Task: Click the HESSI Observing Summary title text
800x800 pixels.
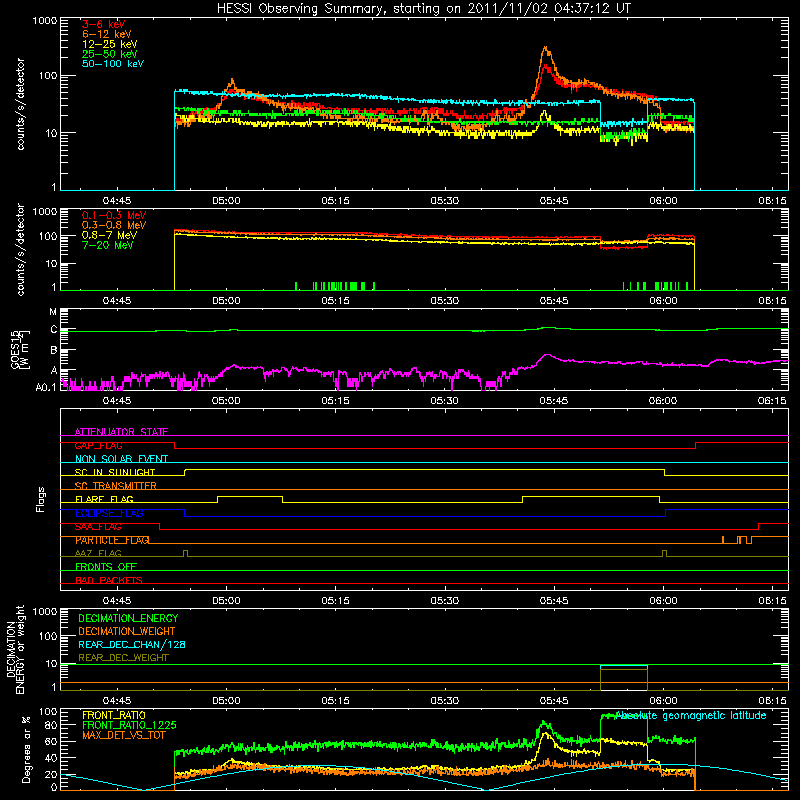Action: 424,8
